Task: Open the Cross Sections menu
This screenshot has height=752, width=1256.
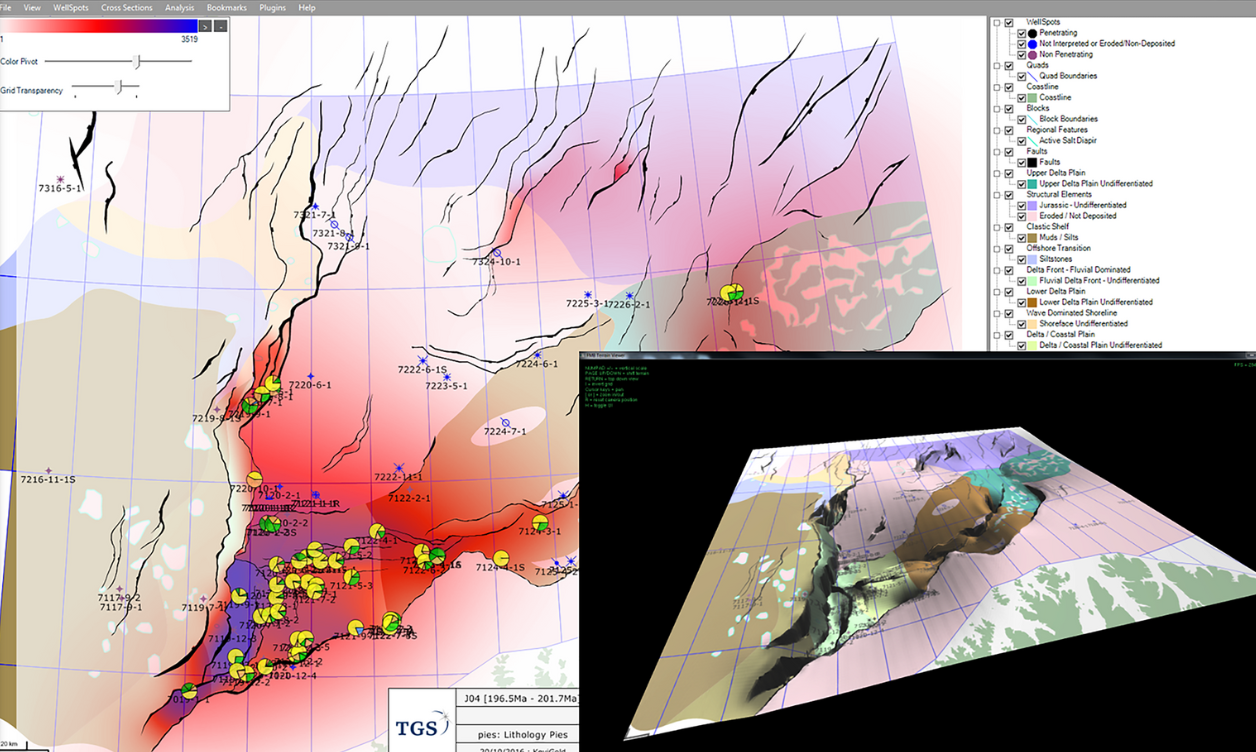Action: point(127,7)
